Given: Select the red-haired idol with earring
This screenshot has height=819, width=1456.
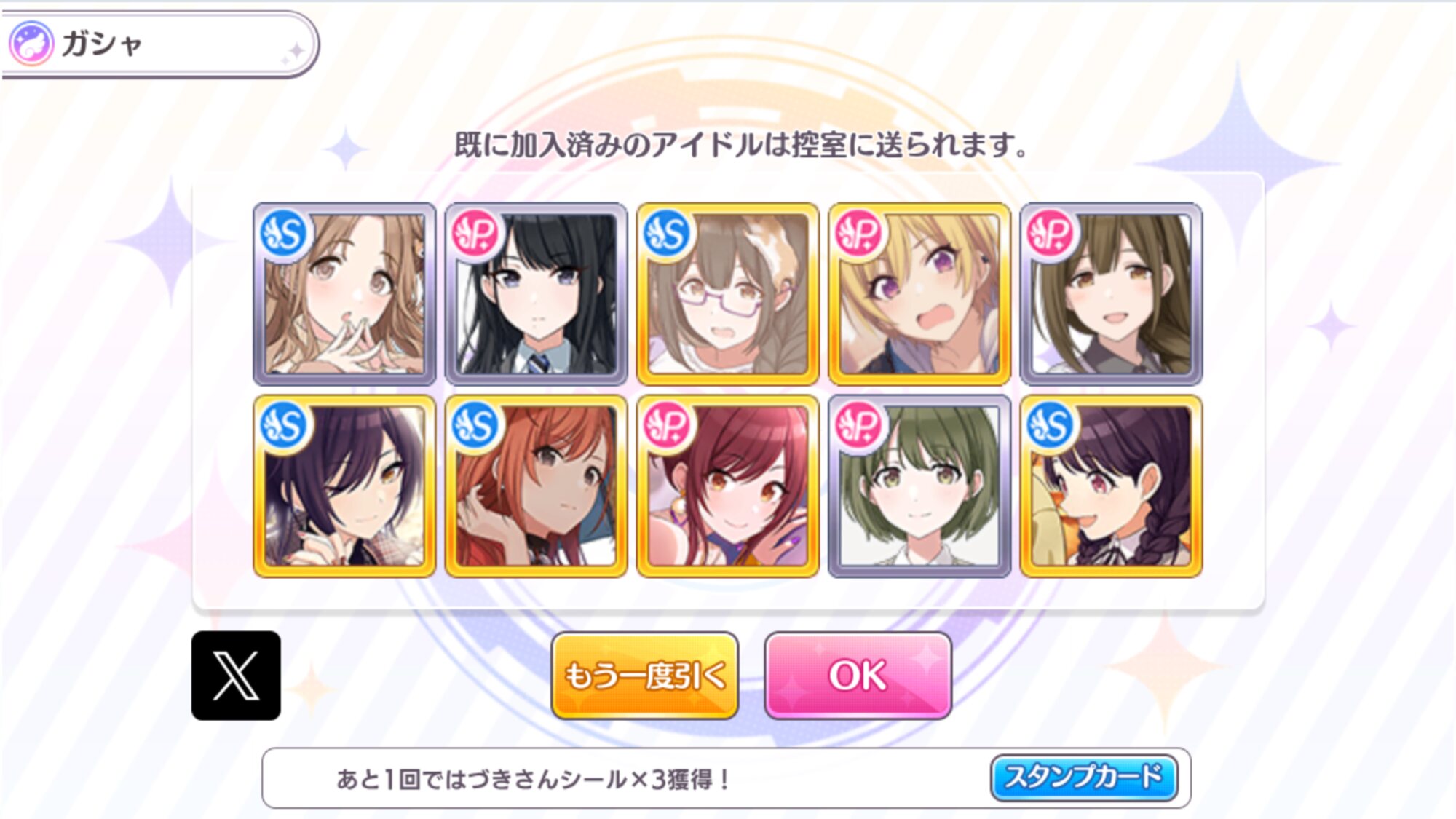Looking at the screenshot, I should pos(728,486).
